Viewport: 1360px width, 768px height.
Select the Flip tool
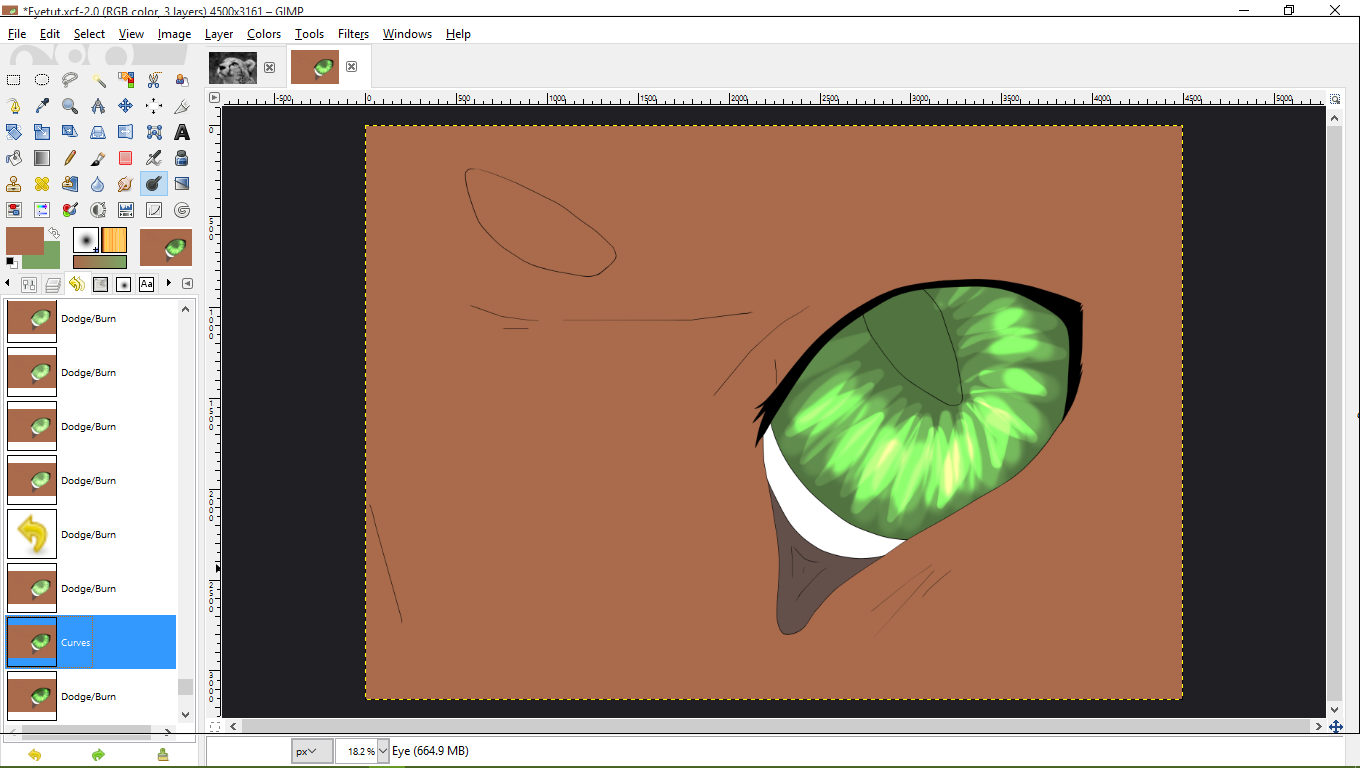pyautogui.click(x=126, y=132)
